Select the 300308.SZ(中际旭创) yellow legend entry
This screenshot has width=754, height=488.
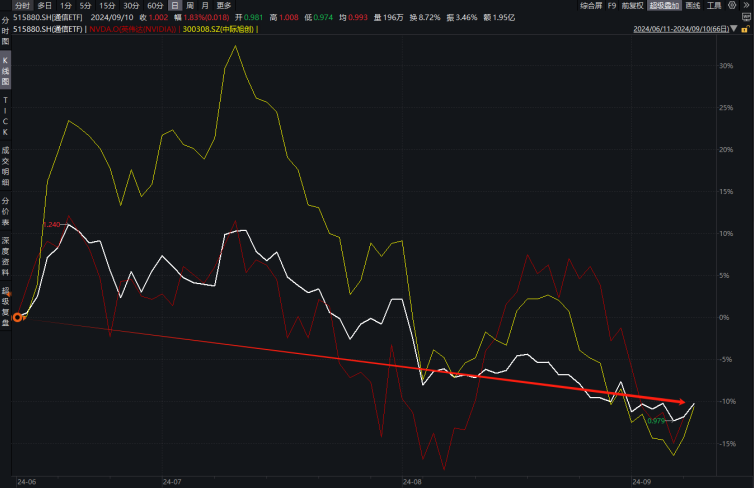pyautogui.click(x=218, y=29)
